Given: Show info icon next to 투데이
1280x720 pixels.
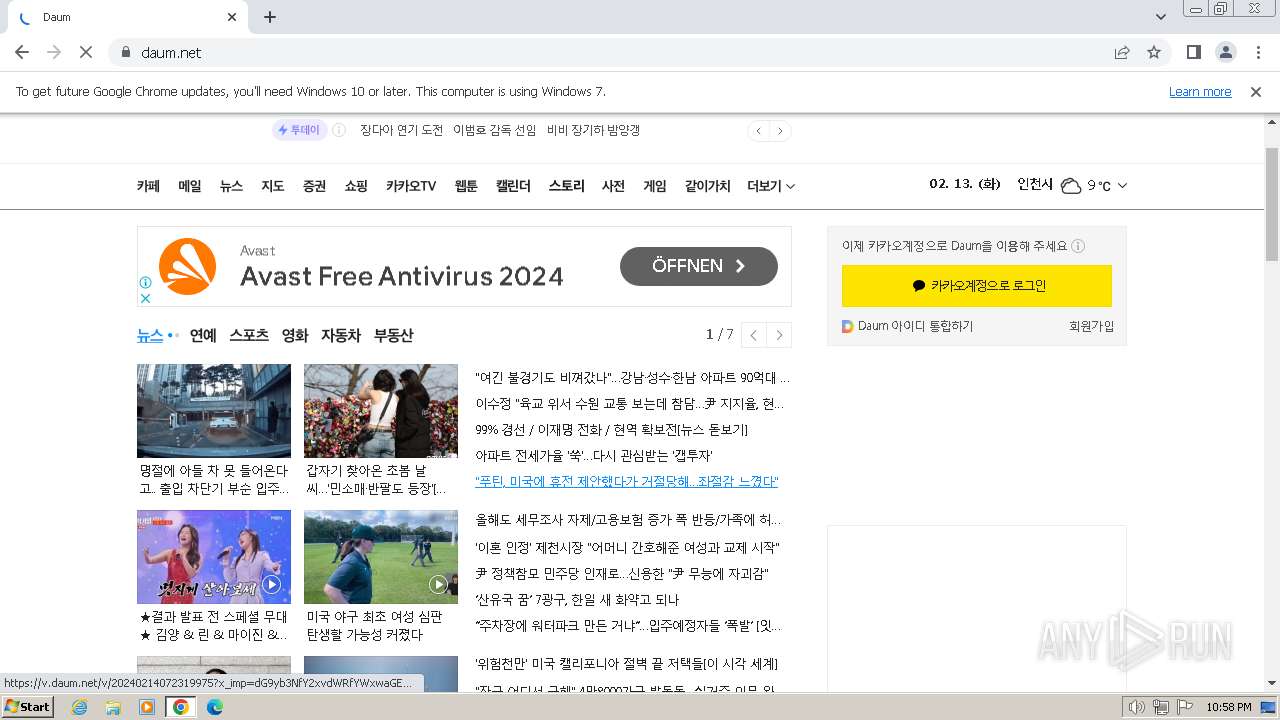Looking at the screenshot, I should 339,130.
